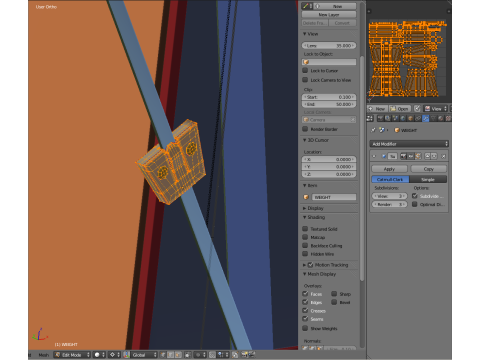Open the pivot point selector
This screenshot has width=480, height=360.
pyautogui.click(x=114, y=355)
